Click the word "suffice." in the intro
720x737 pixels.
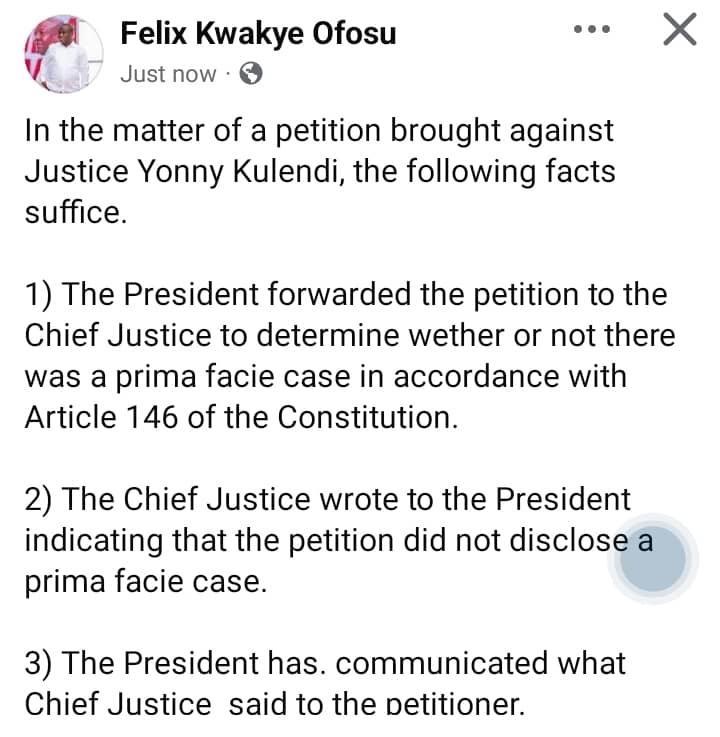76,213
